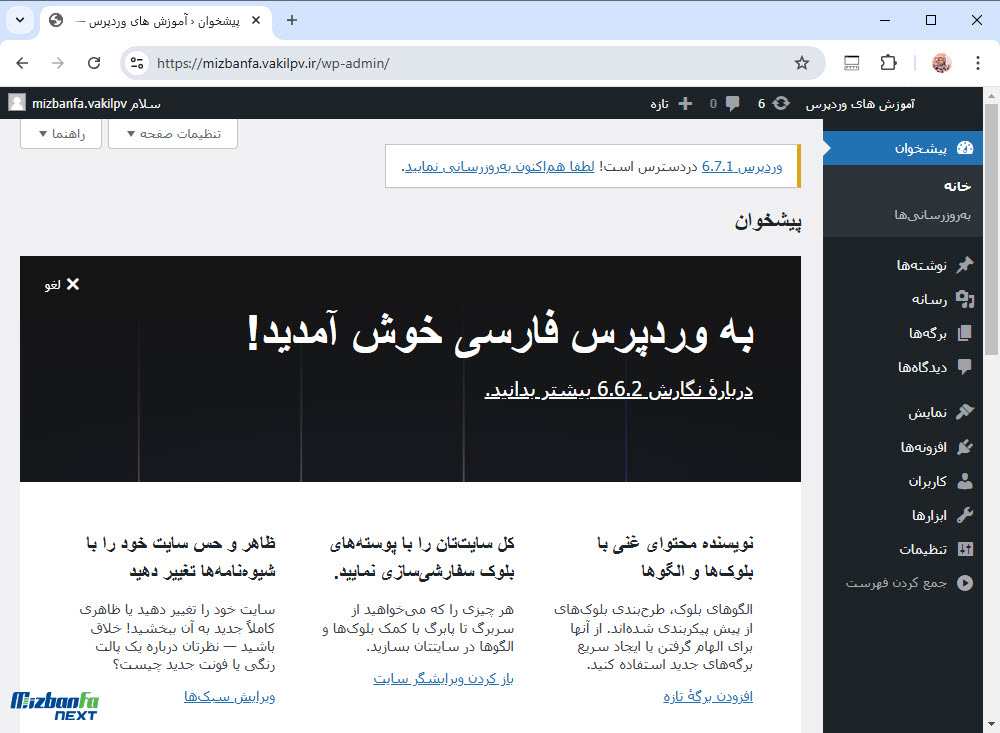This screenshot has height=733, width=1000.
Task: Click the scrollbar down arrow
Action: tap(991, 724)
